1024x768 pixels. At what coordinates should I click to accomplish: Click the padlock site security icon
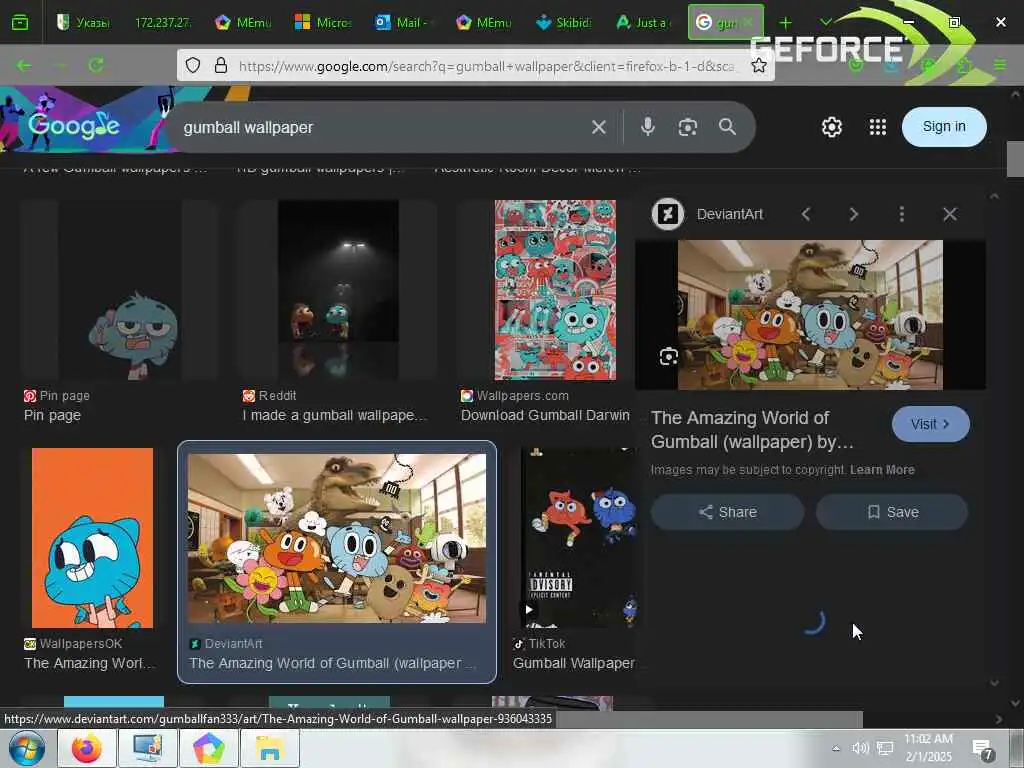tap(221, 65)
